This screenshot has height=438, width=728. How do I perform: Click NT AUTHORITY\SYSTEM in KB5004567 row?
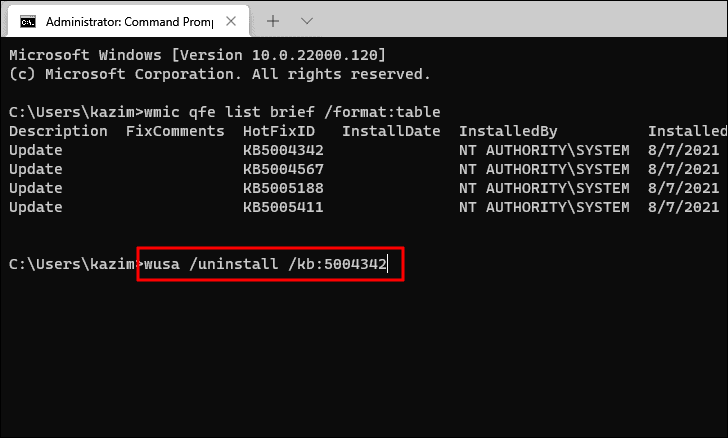tap(544, 169)
